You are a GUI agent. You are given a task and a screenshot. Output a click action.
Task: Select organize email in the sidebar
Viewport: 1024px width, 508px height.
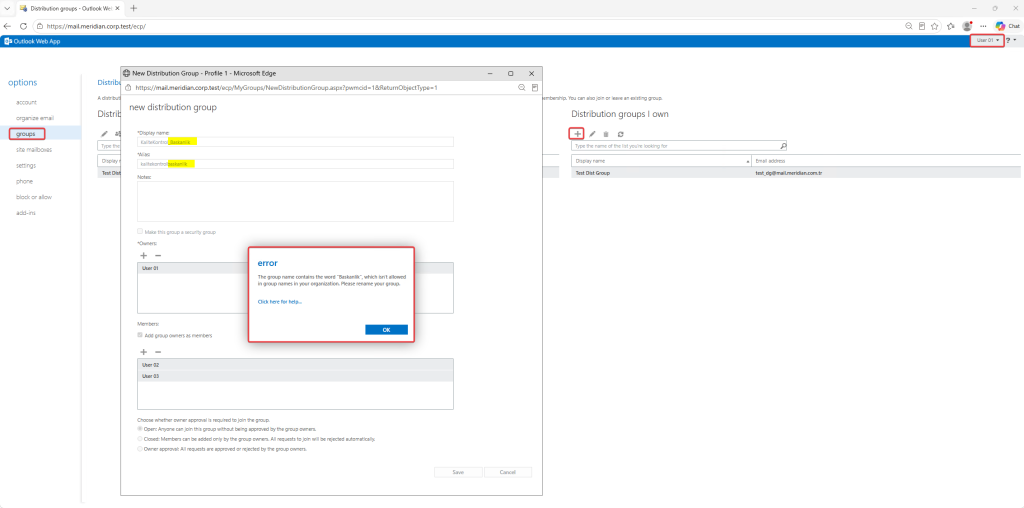pos(35,118)
